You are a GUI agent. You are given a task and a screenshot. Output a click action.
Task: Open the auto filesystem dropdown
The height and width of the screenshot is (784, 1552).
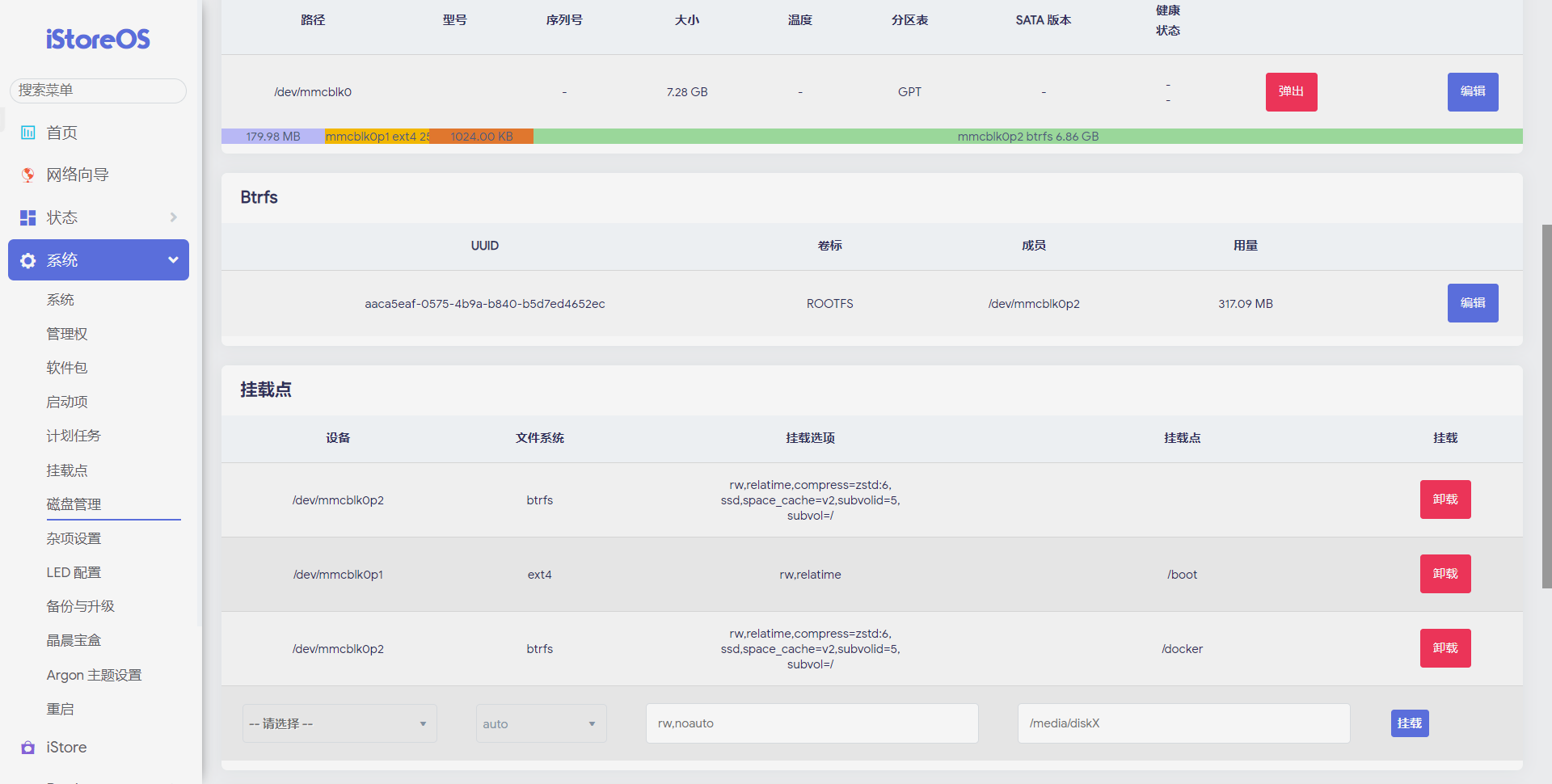click(x=541, y=723)
